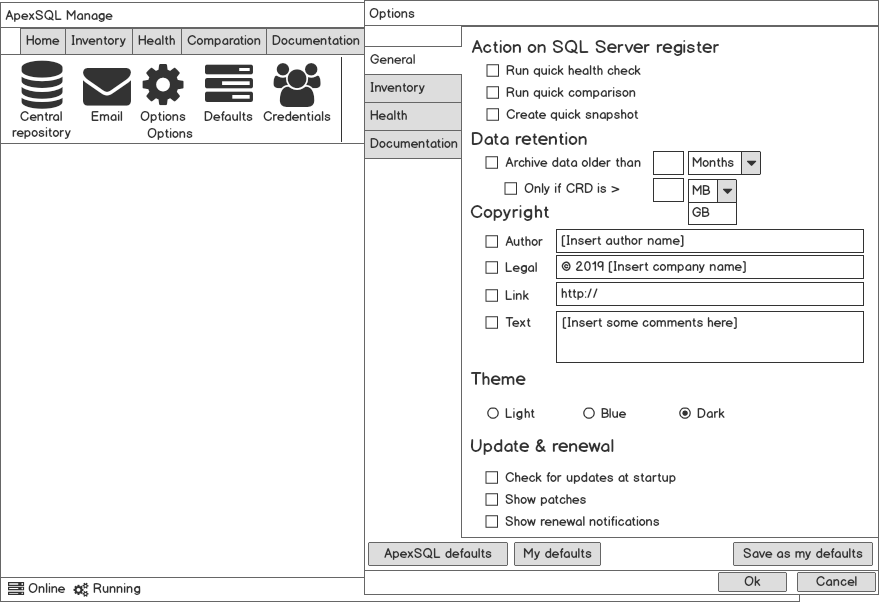
Task: Tick the Link copyright checkbox
Action: 492,295
